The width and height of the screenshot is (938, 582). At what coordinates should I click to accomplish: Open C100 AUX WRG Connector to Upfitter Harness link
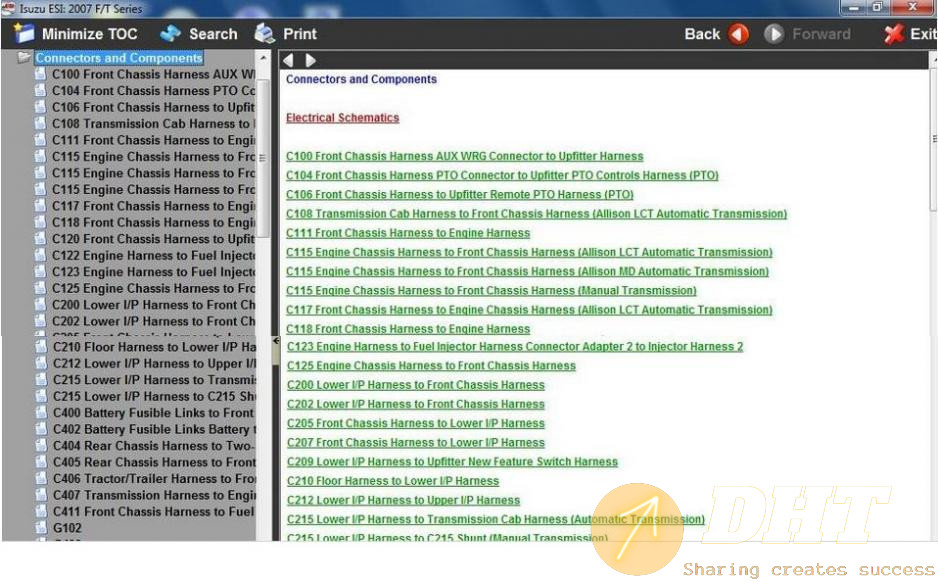[x=464, y=156]
